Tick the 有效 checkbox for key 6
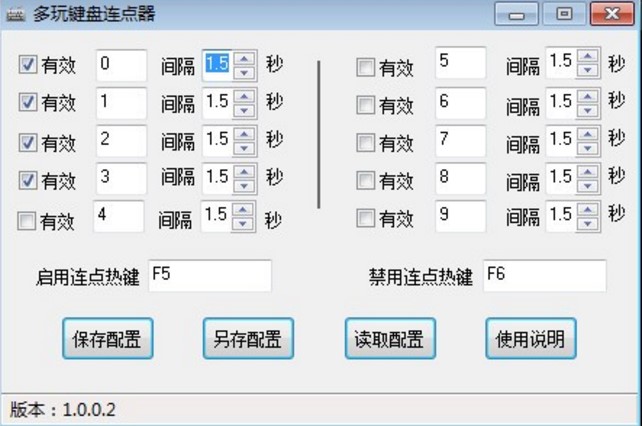Screen dimensions: 642x426 365,105
